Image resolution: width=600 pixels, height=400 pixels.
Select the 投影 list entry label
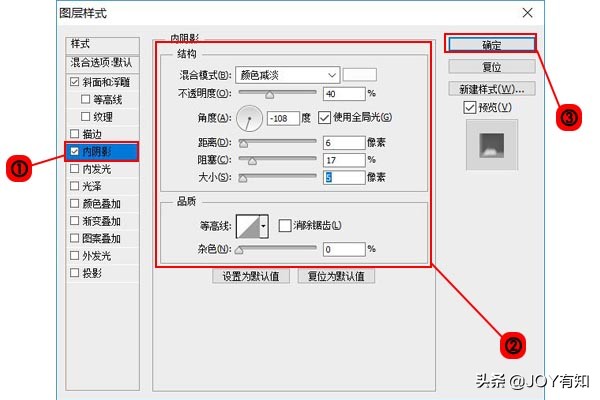[x=92, y=273]
